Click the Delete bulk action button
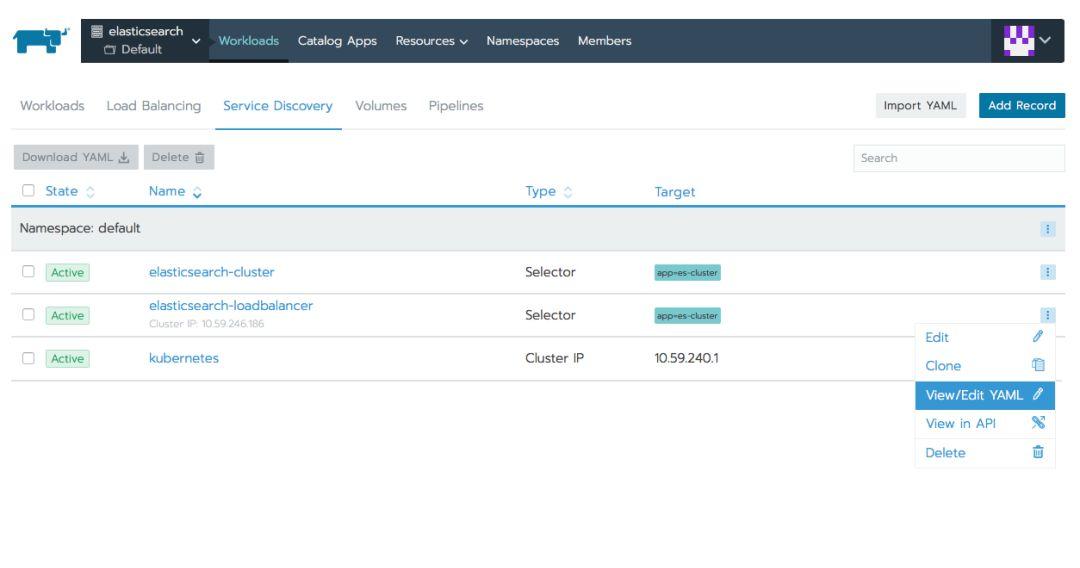This screenshot has width=1080, height=568. pyautogui.click(x=179, y=157)
